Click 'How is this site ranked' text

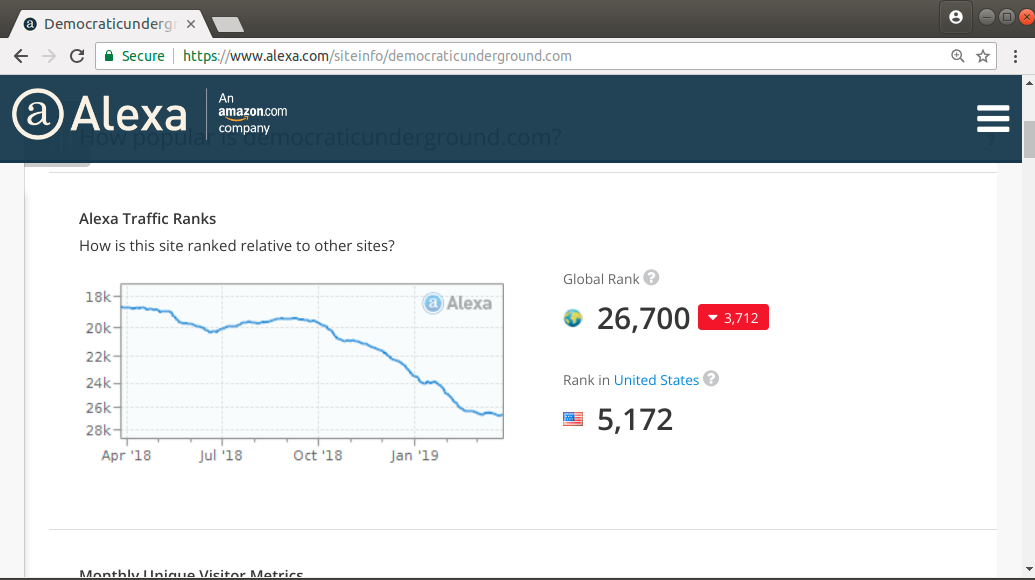click(237, 245)
